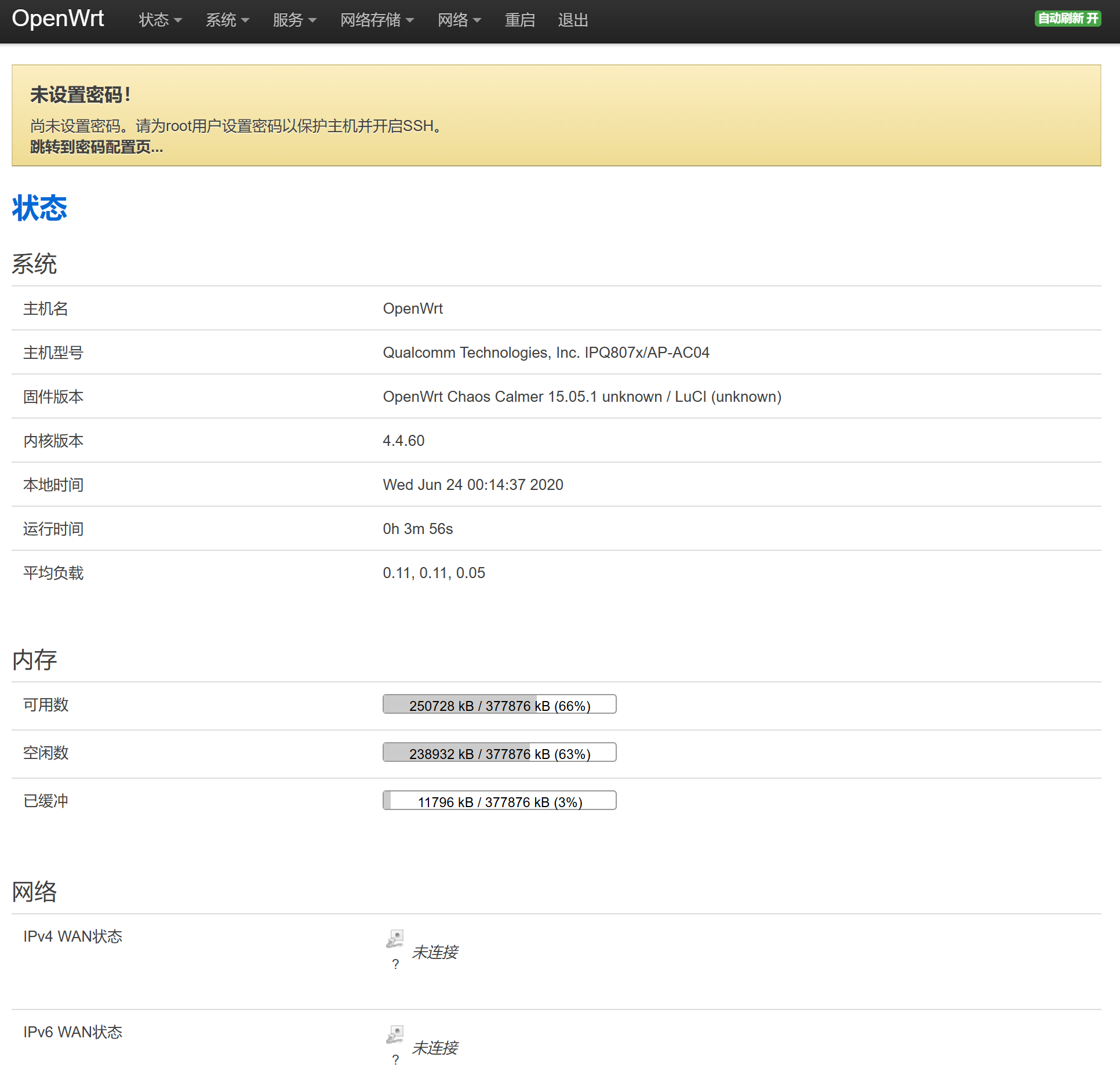The height and width of the screenshot is (1075, 1120).
Task: Click the 重启 menu item
Action: point(520,20)
